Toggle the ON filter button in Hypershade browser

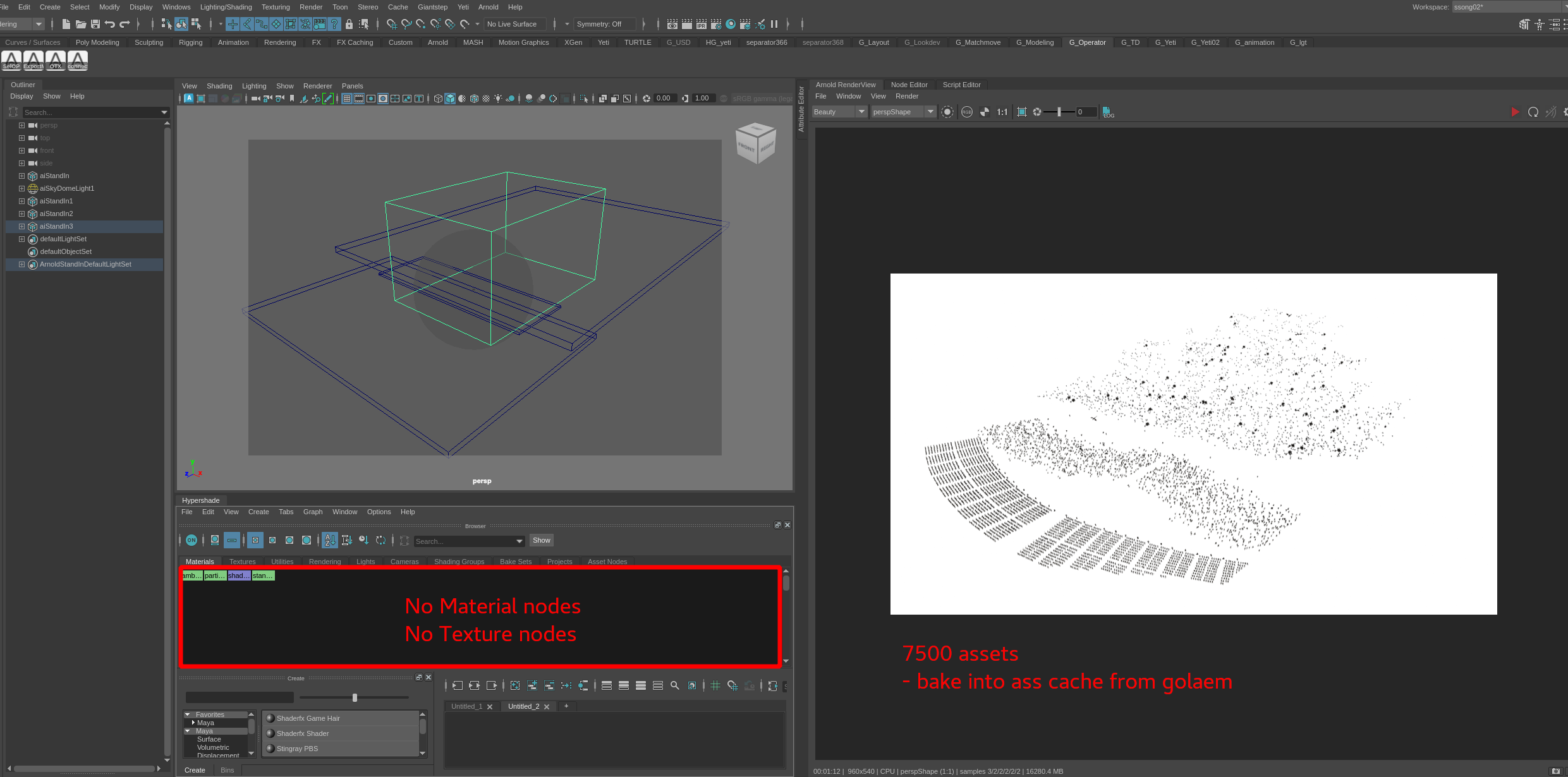(191, 541)
